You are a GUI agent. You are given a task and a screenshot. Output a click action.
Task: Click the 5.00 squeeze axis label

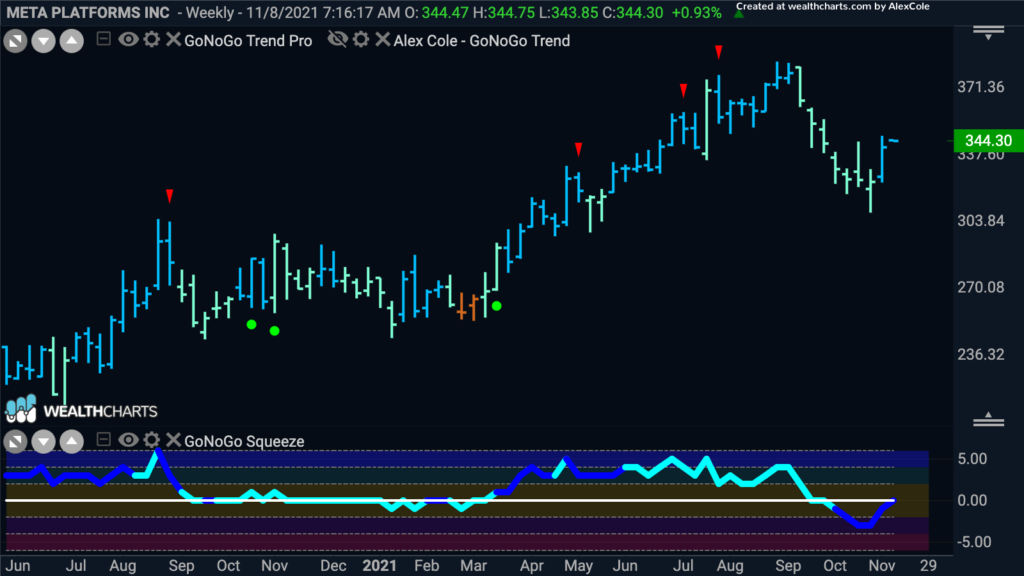972,459
